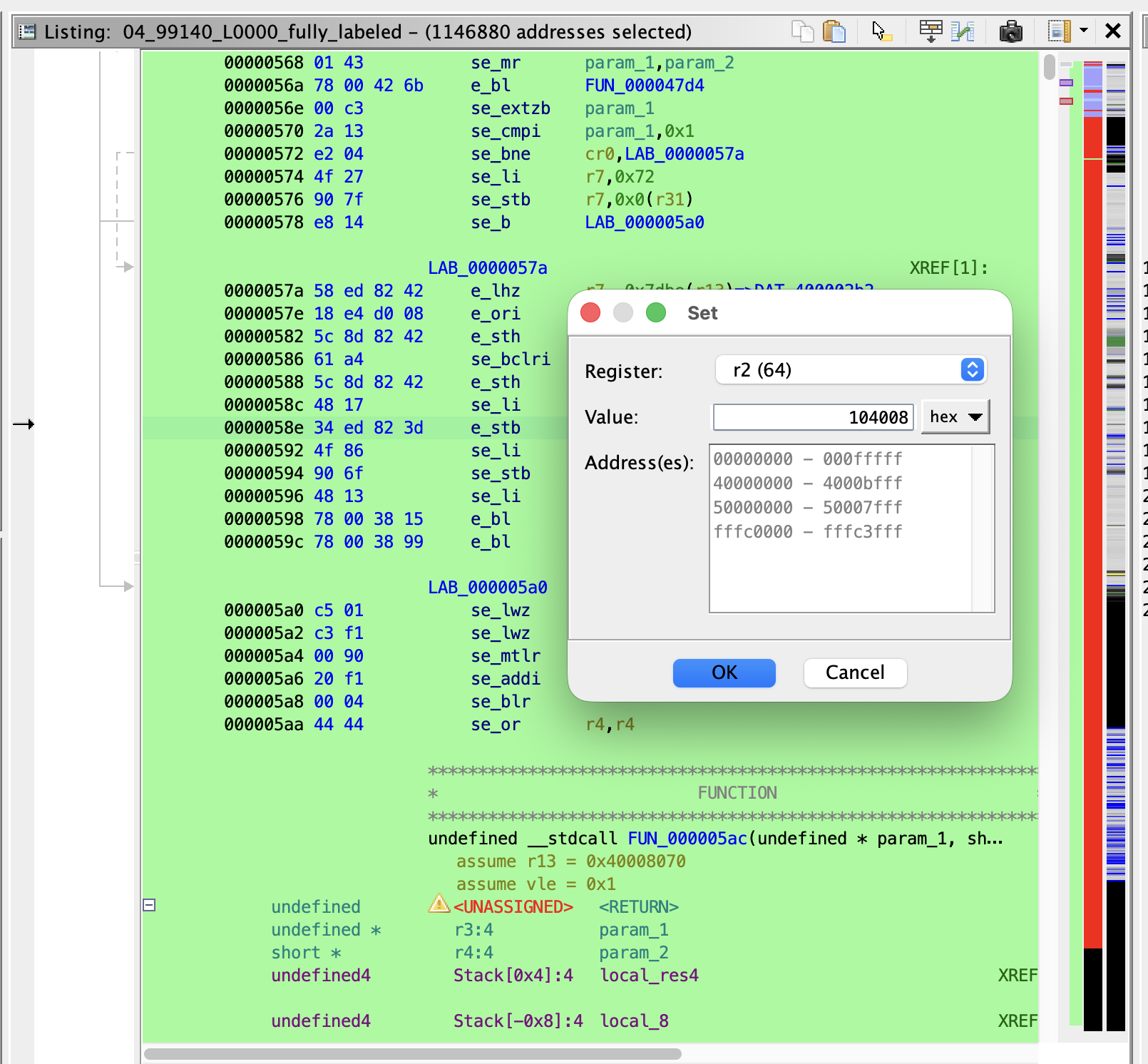The width and height of the screenshot is (1148, 1064).
Task: Collapse the FUN_000005ac variables with minus box
Action: click(x=149, y=905)
